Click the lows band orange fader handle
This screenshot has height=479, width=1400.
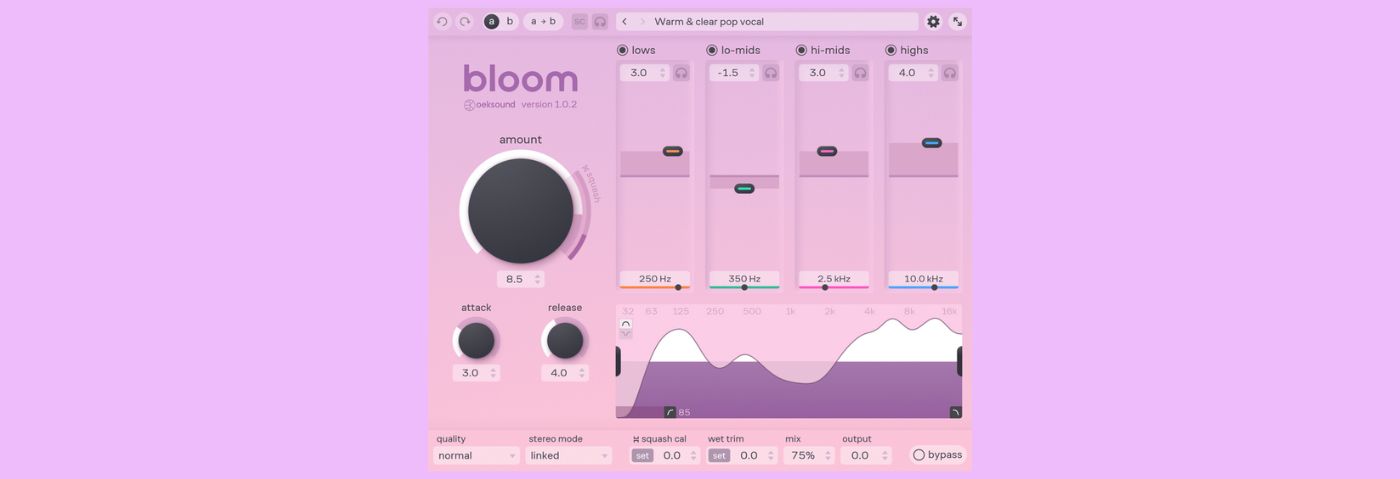coord(673,151)
